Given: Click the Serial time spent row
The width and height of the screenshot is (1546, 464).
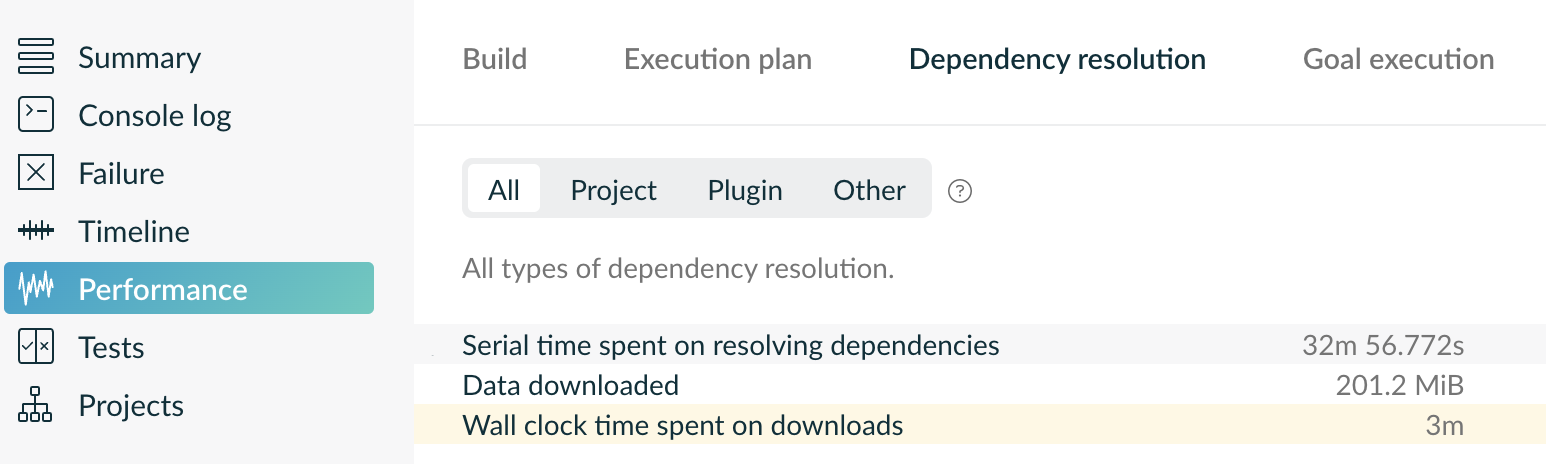Looking at the screenshot, I should (x=731, y=346).
